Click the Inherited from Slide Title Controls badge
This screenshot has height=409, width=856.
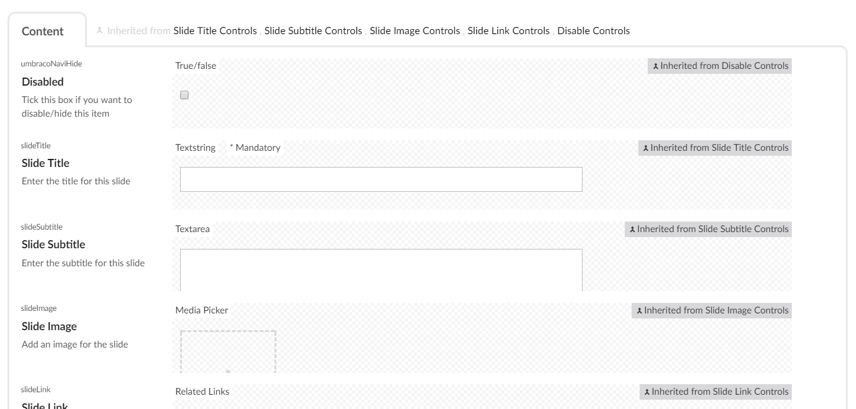click(x=715, y=148)
